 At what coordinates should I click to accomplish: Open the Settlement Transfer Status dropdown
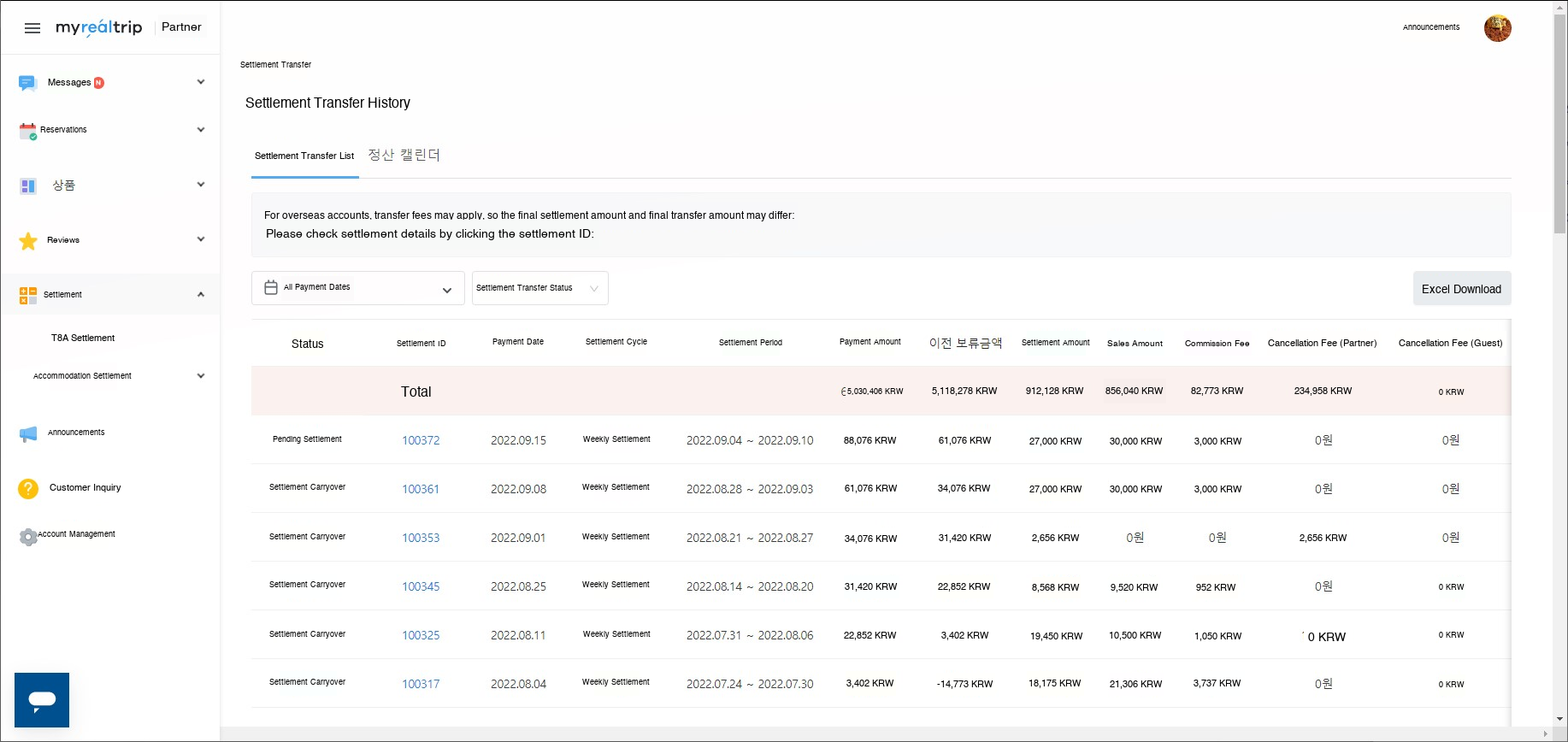pos(539,288)
